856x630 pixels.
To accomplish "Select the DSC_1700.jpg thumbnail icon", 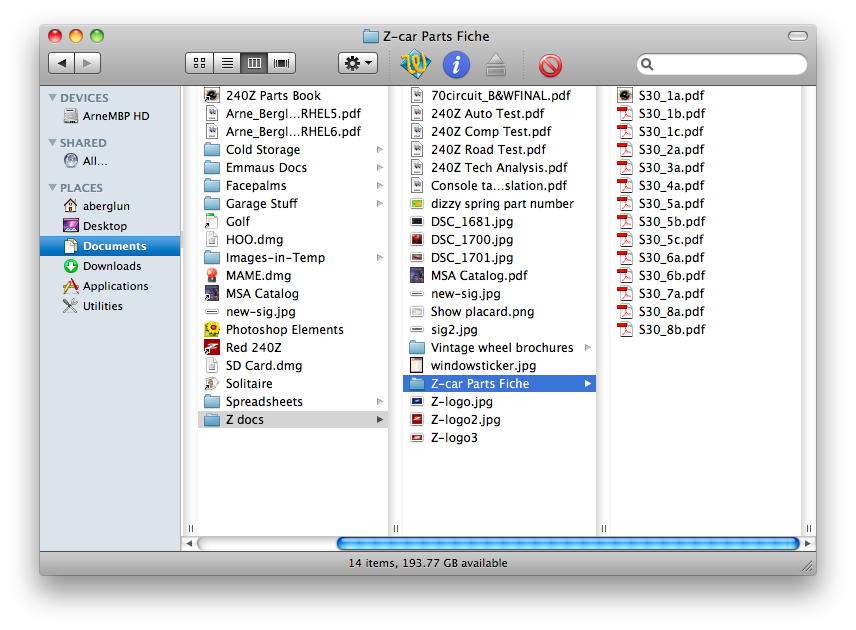I will click(417, 240).
